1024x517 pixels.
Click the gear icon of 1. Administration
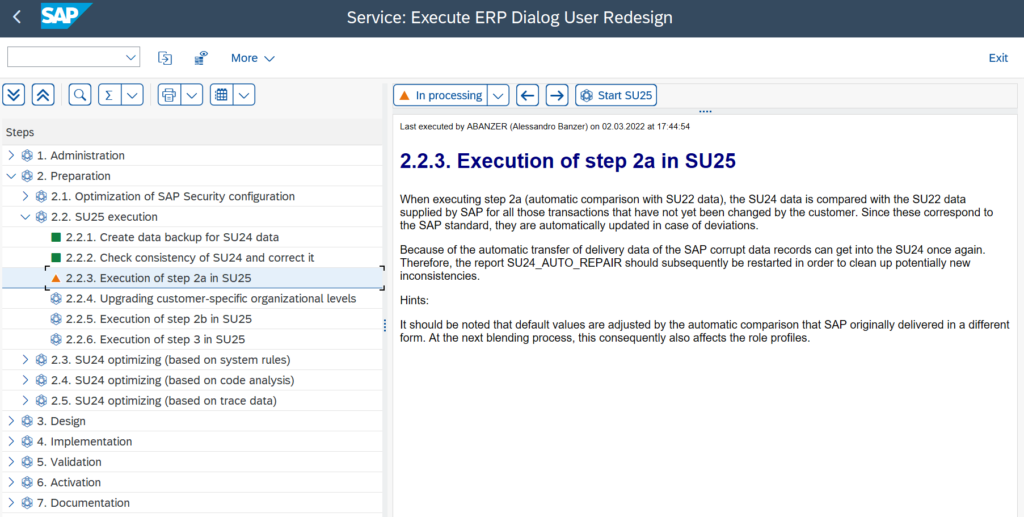27,155
